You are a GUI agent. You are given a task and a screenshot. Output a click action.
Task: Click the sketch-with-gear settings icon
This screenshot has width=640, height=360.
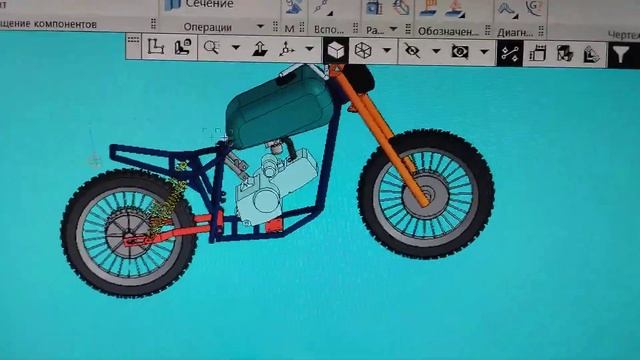[183, 47]
